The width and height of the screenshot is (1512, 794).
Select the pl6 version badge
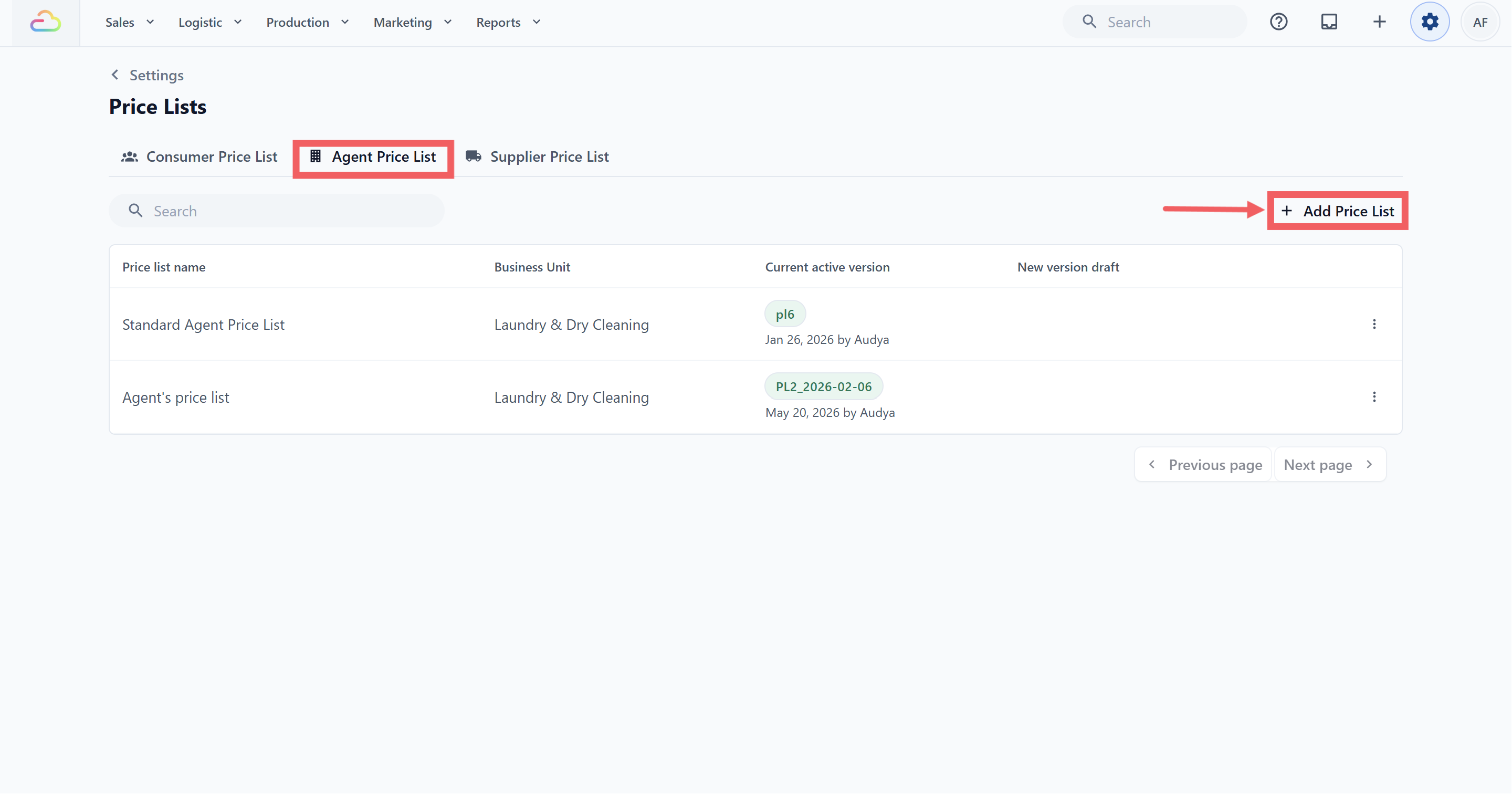(x=785, y=314)
